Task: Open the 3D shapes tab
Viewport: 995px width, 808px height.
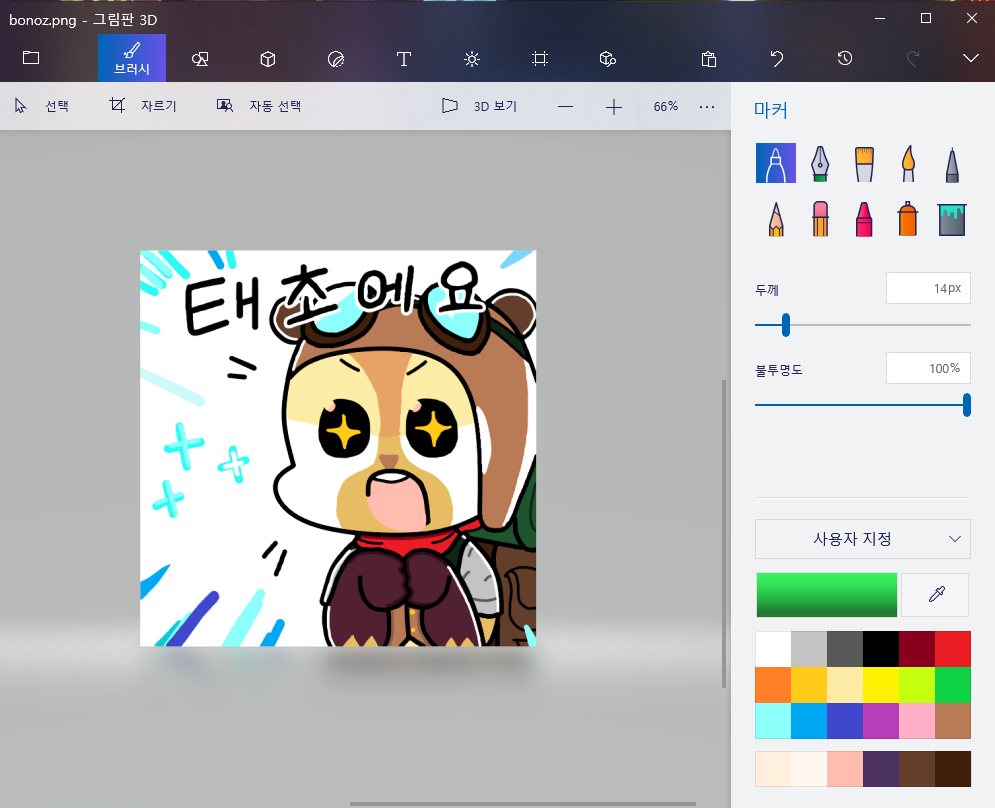Action: pos(268,59)
